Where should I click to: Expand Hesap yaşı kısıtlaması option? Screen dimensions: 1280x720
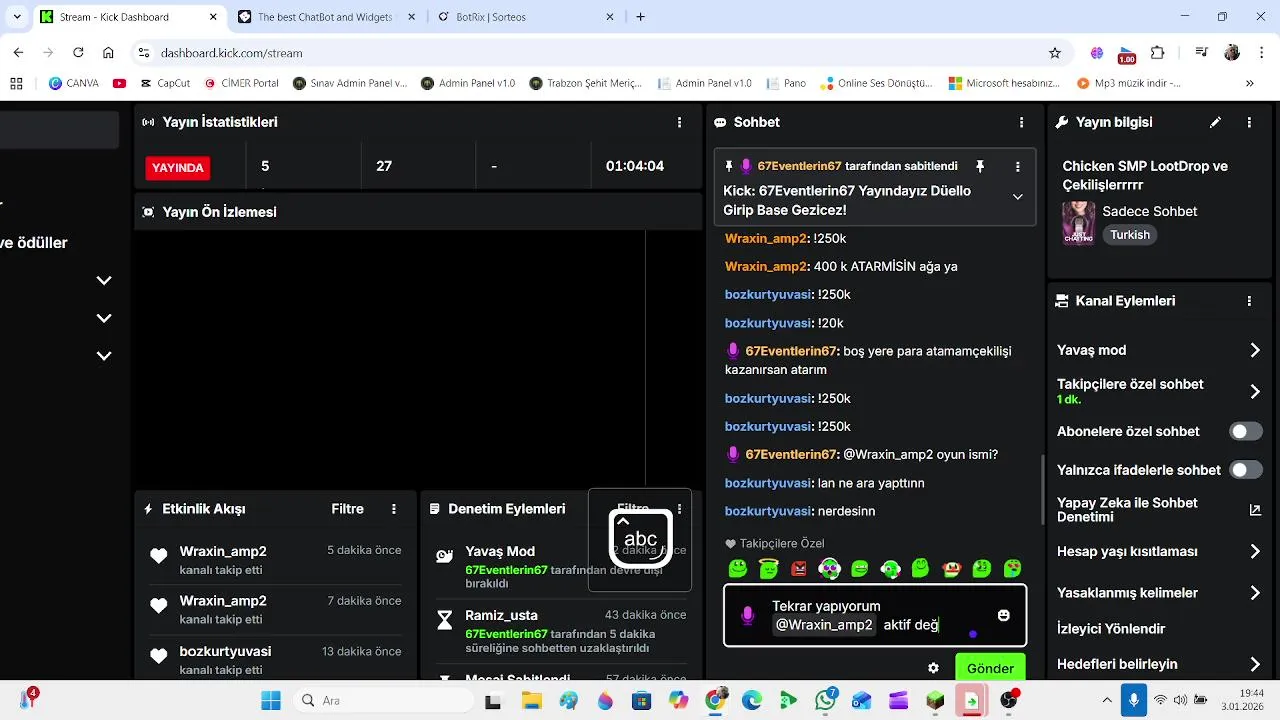pyautogui.click(x=1255, y=551)
